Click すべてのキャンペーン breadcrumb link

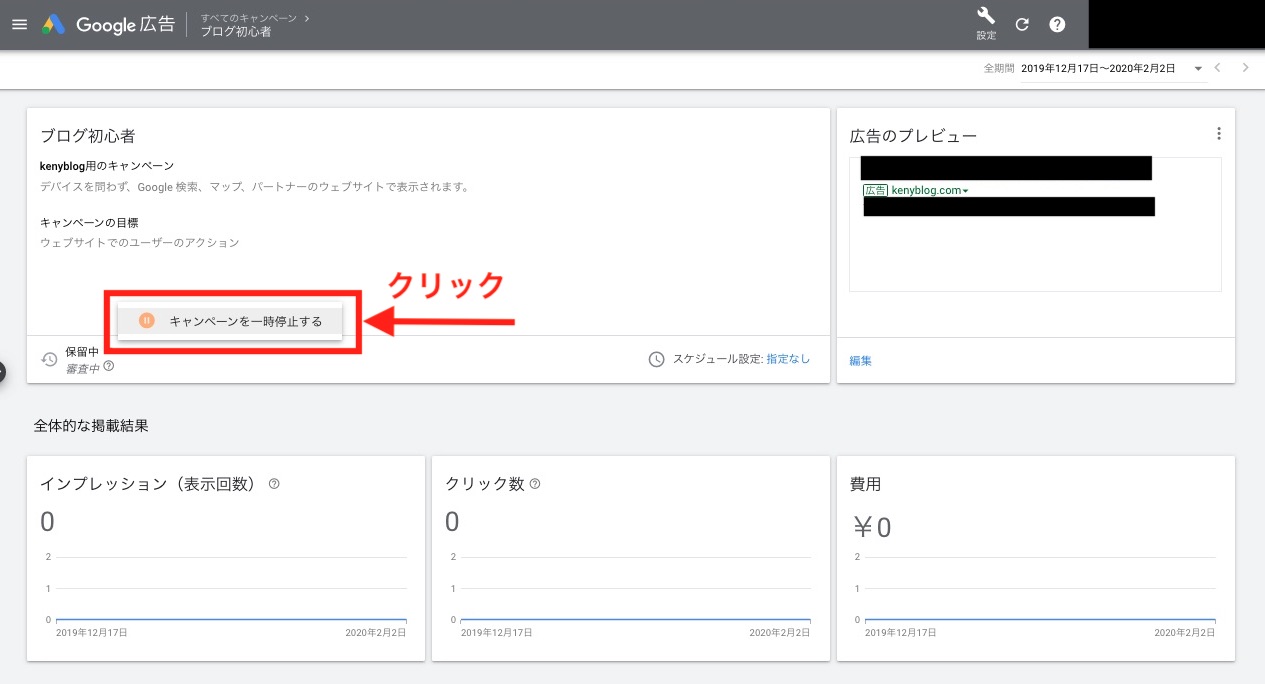click(251, 18)
